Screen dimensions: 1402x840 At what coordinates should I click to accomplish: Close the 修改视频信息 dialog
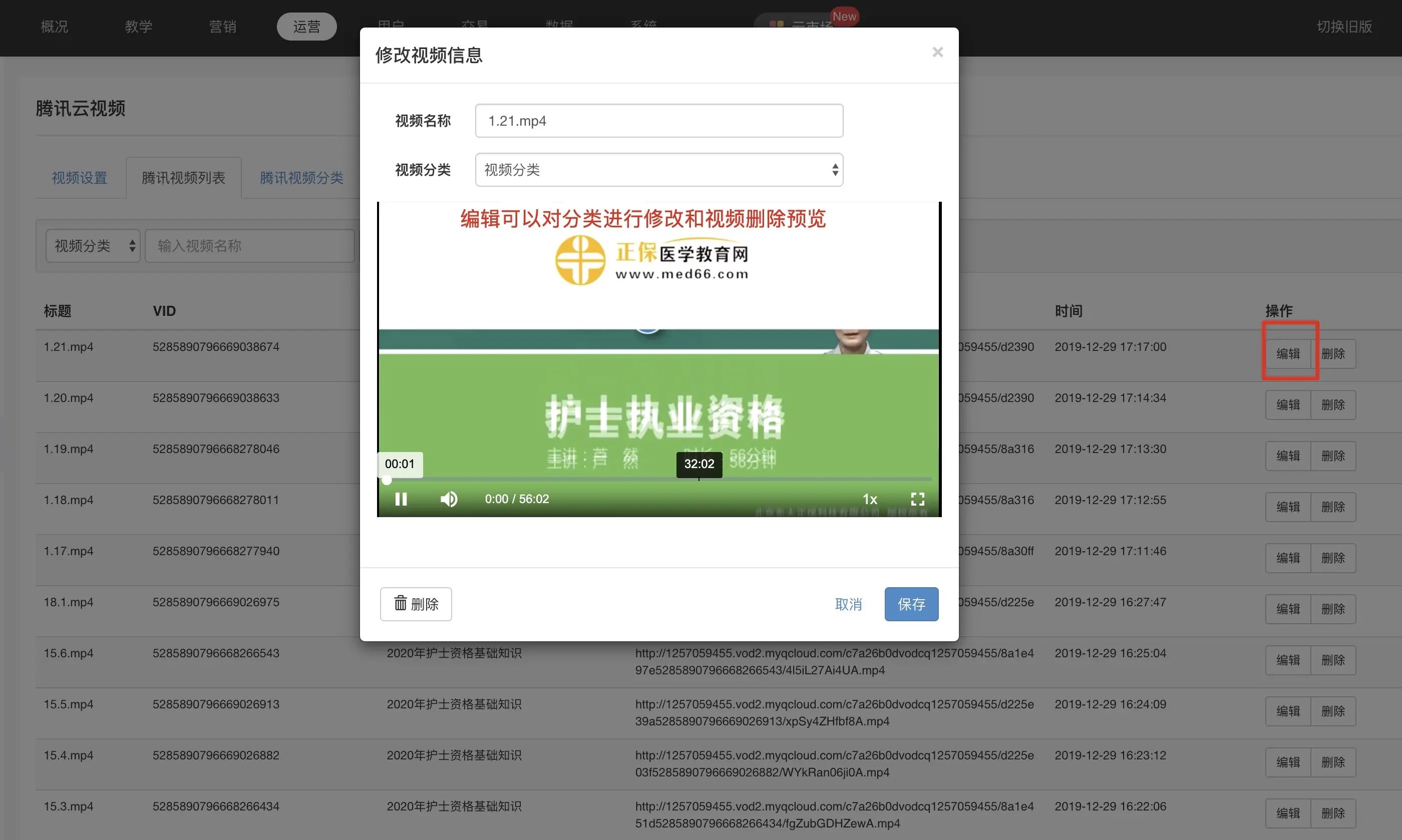click(937, 52)
